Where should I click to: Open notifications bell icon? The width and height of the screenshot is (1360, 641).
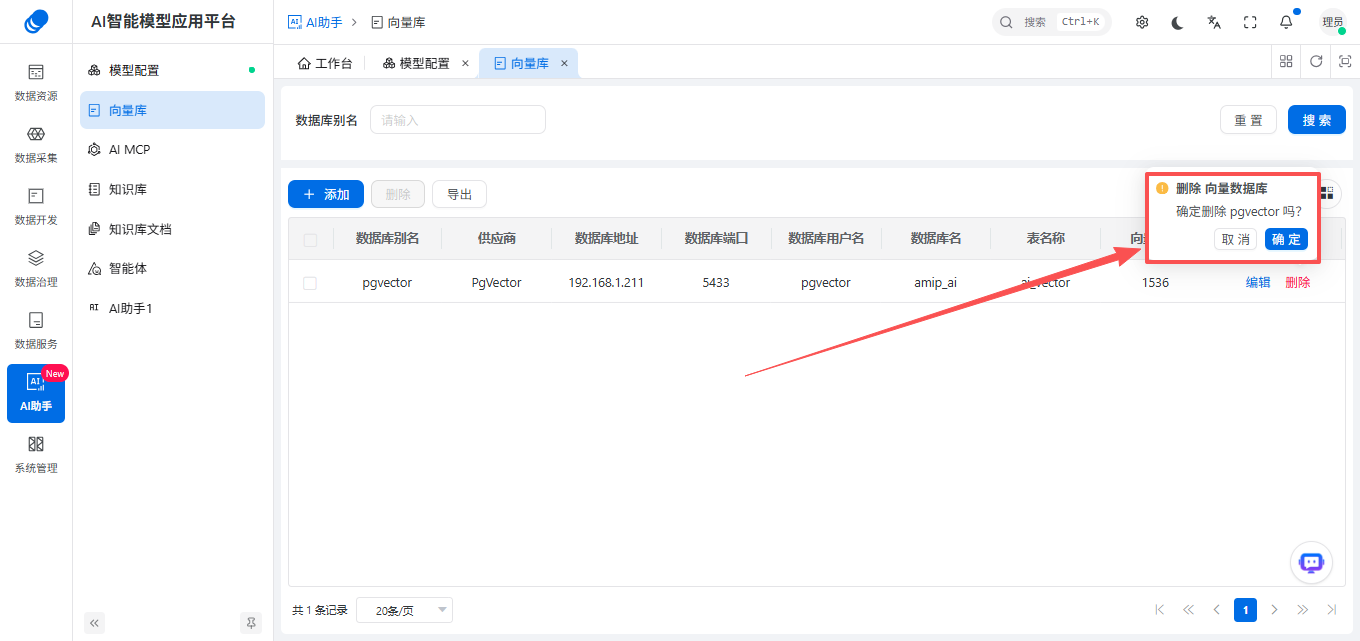(x=1286, y=22)
